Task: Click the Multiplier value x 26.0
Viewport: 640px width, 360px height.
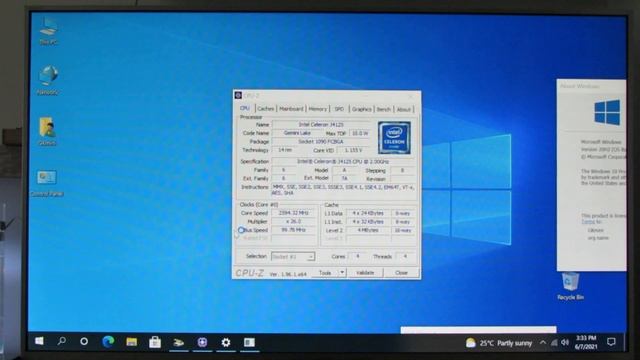Action: 293,221
